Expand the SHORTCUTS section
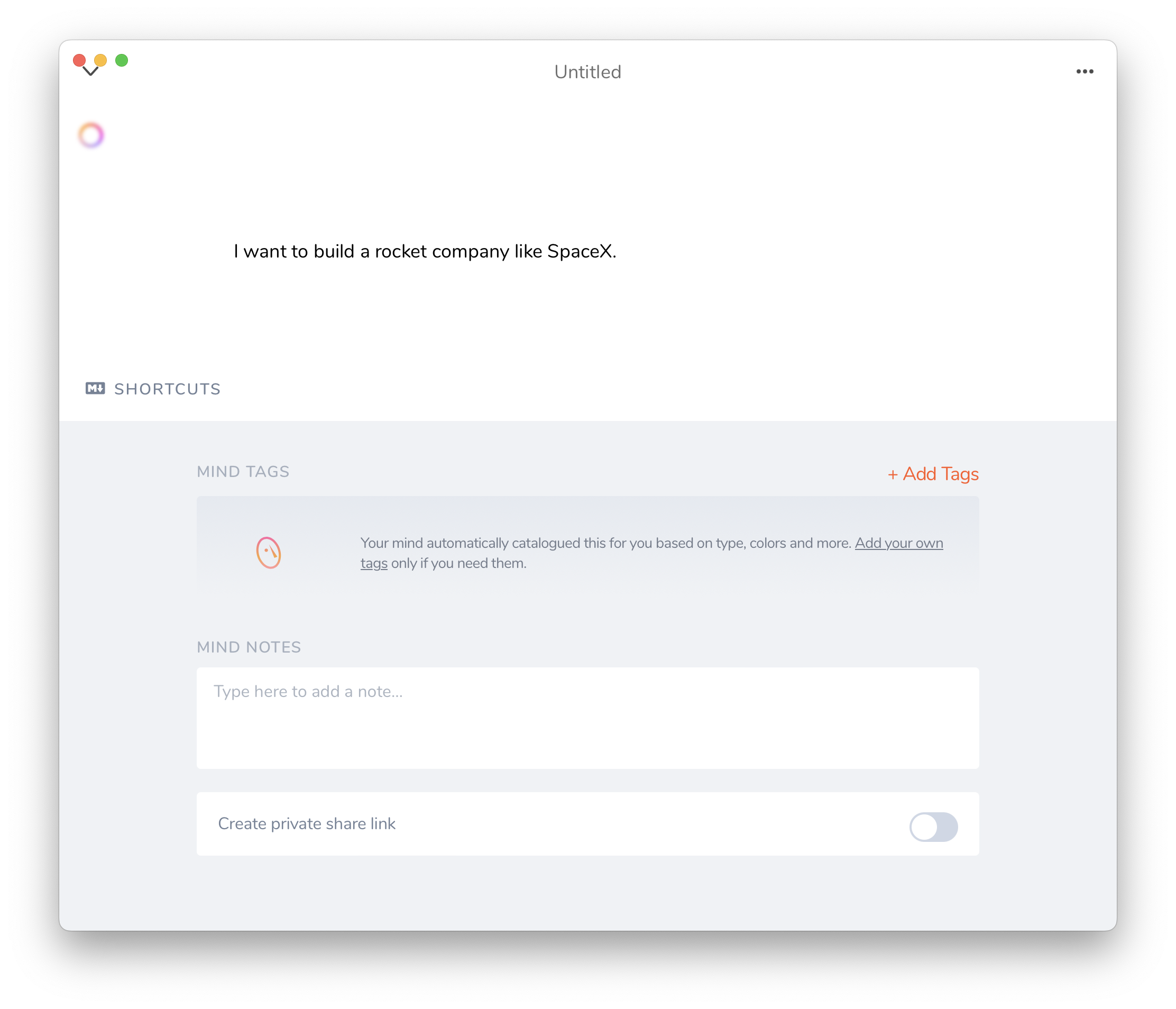This screenshot has width=1176, height=1009. click(167, 389)
